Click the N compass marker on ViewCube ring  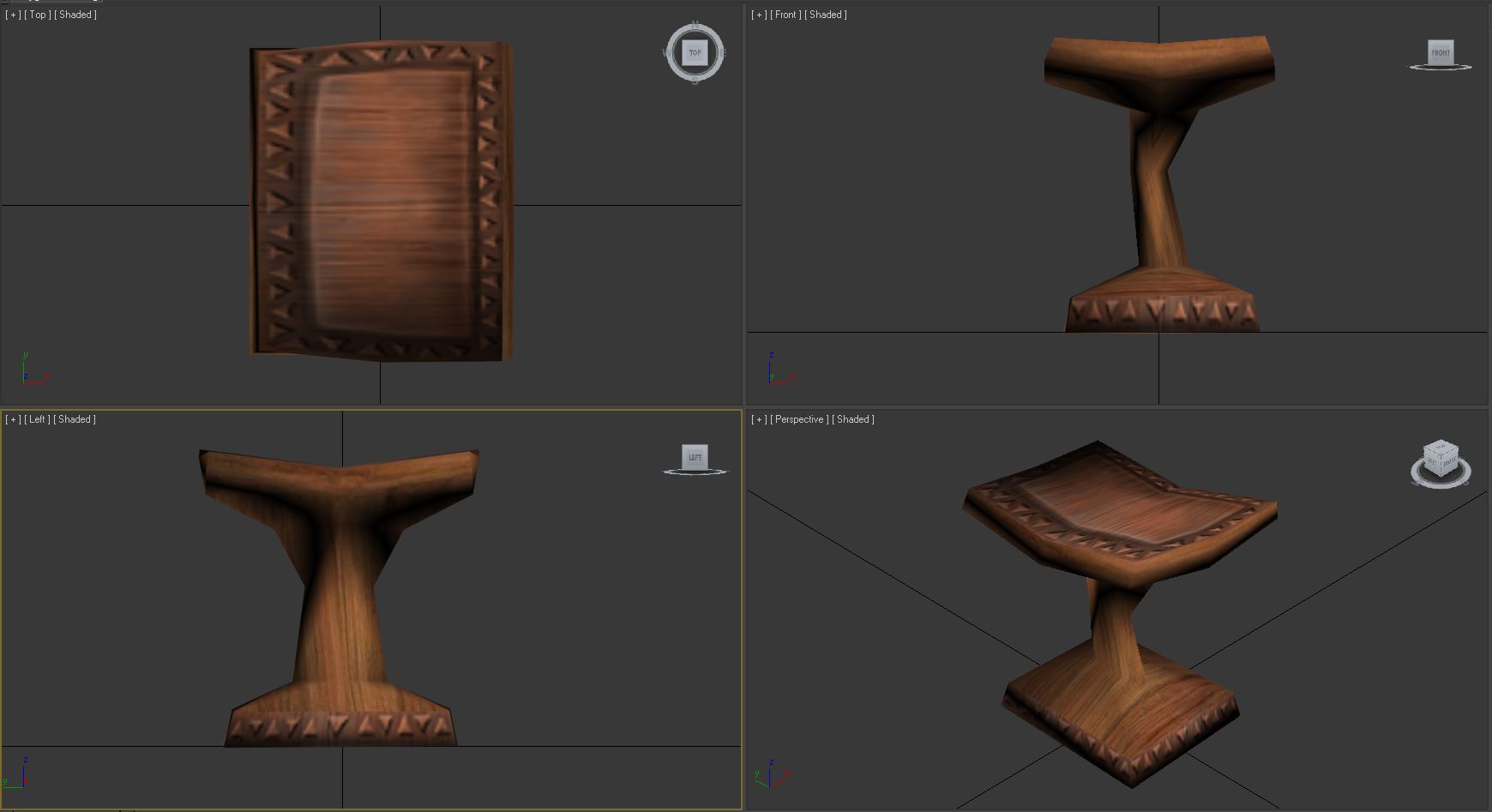[x=695, y=24]
